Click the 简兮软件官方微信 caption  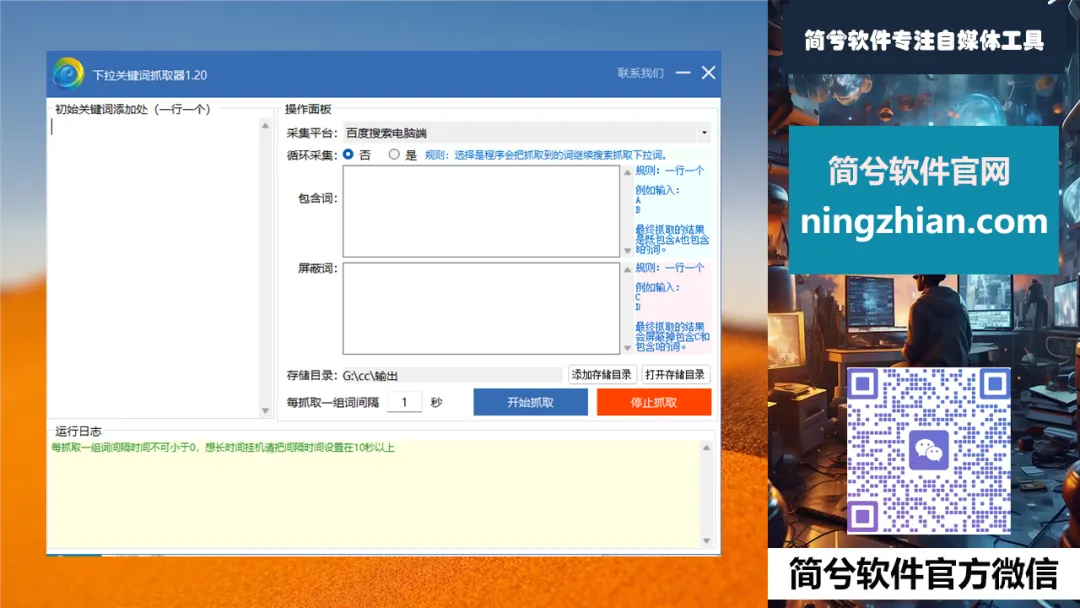tap(923, 574)
